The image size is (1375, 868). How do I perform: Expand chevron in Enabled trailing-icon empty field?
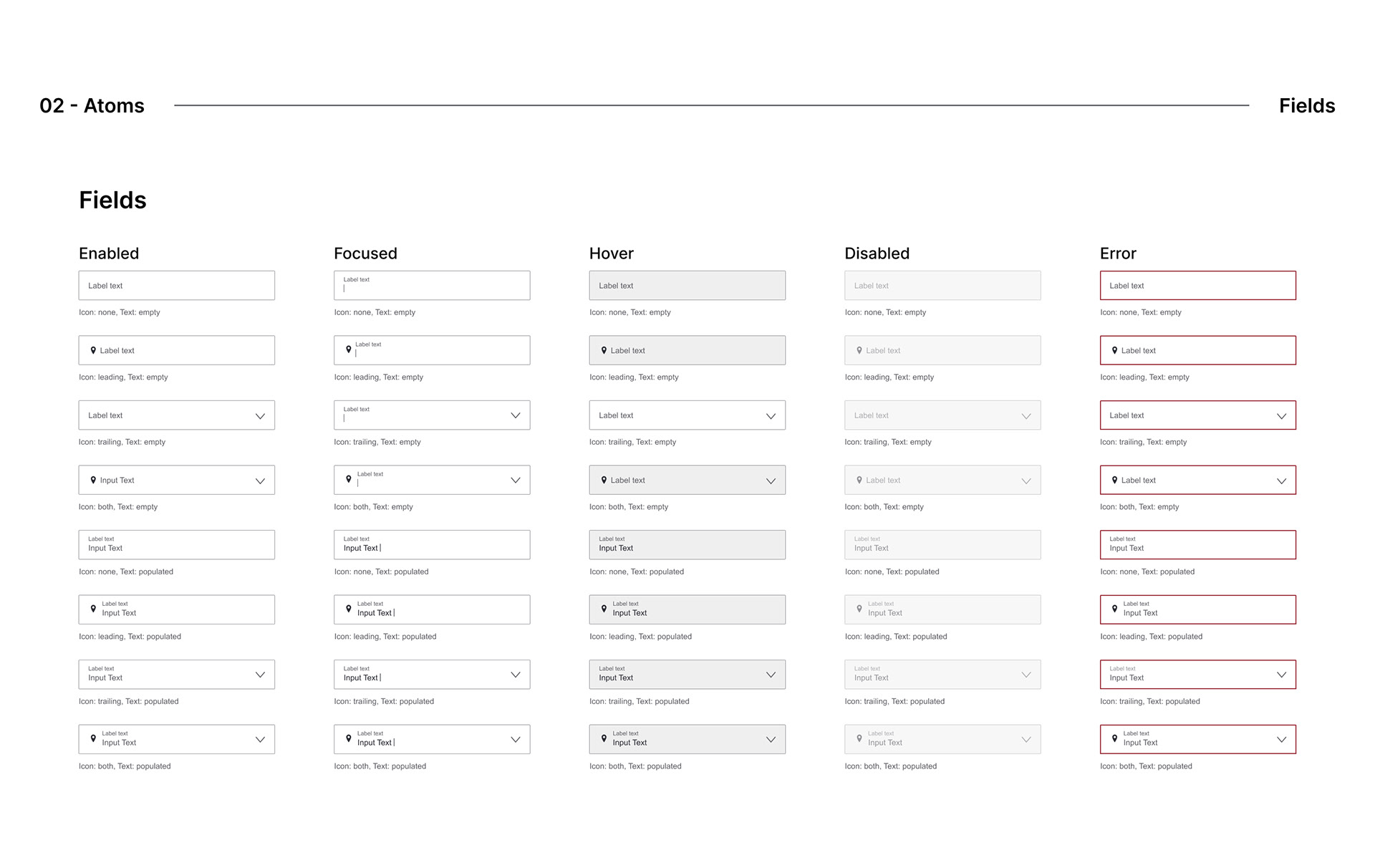pos(260,416)
